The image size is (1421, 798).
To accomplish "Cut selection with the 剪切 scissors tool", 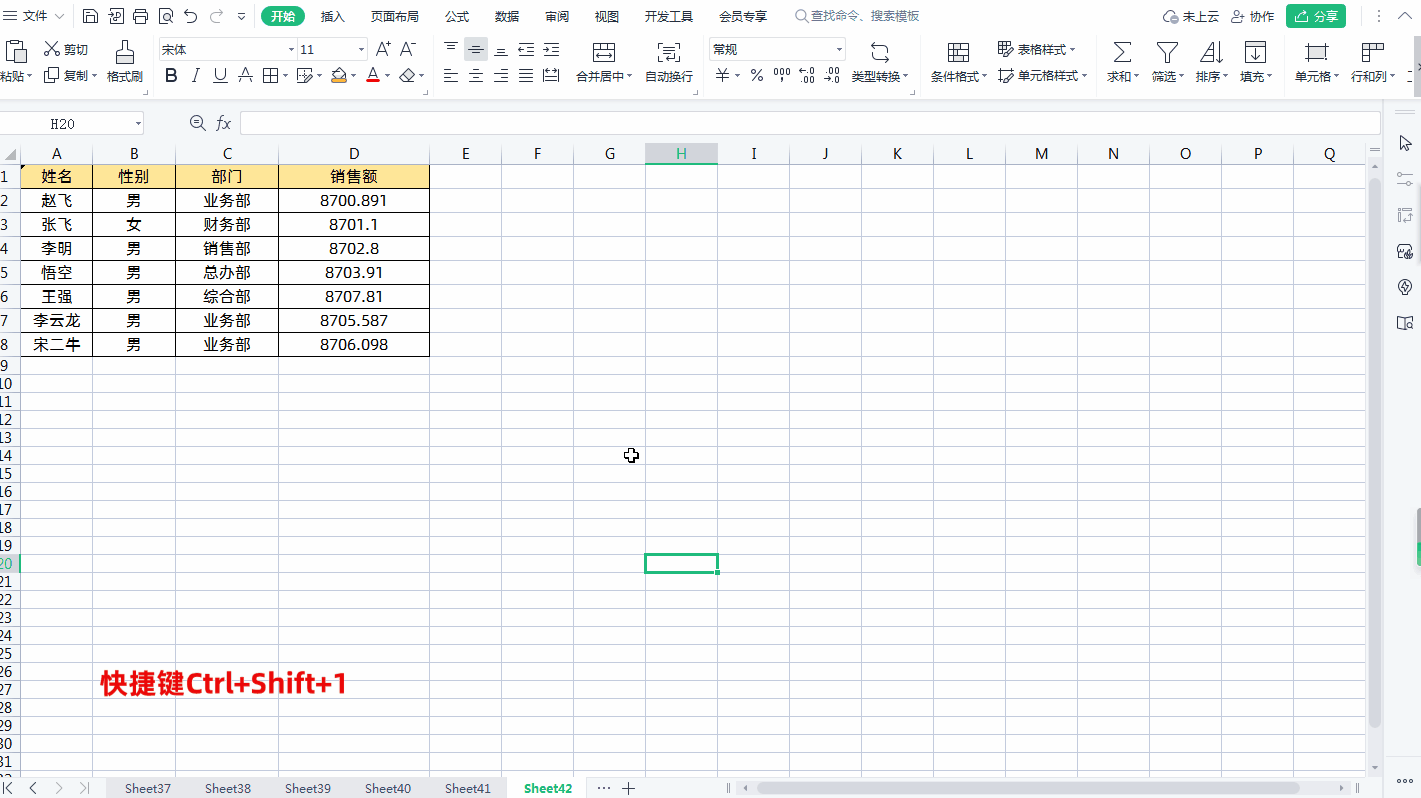I will coord(66,49).
